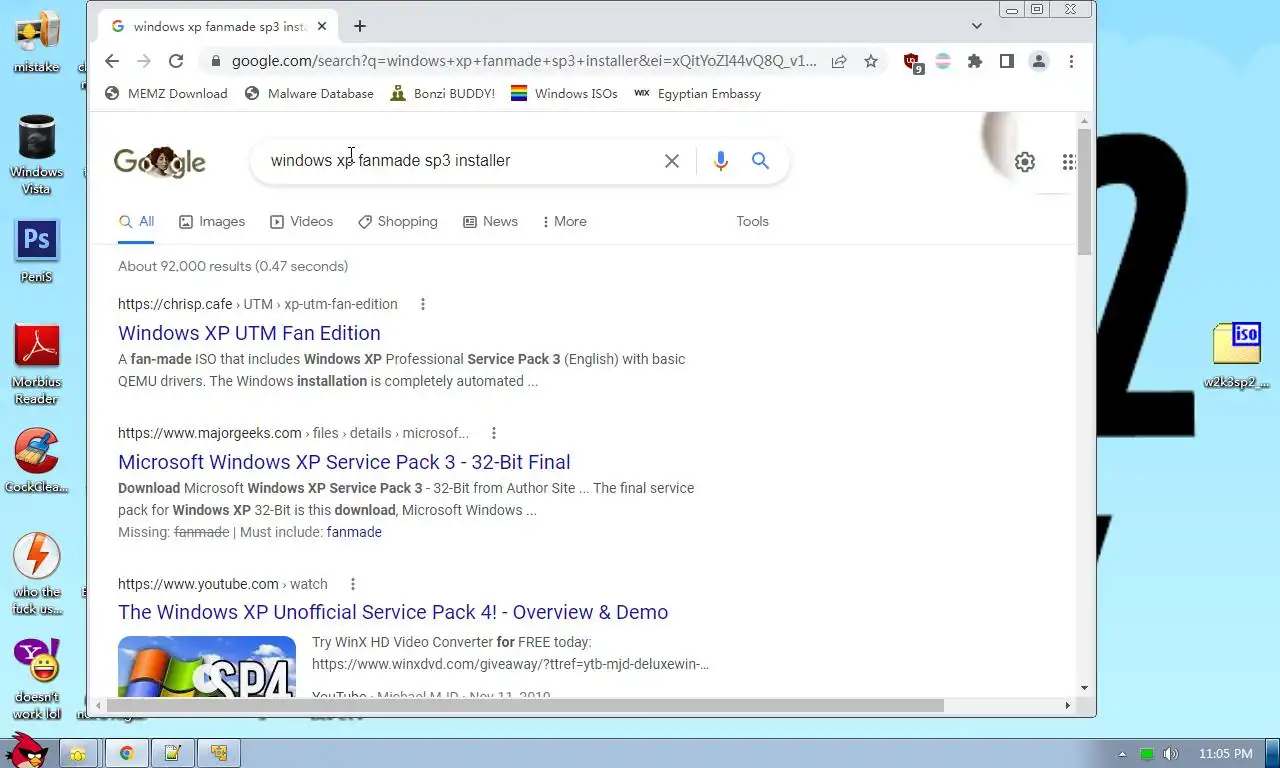Share this page via the share icon
Screen dimensions: 1280x768
click(839, 61)
